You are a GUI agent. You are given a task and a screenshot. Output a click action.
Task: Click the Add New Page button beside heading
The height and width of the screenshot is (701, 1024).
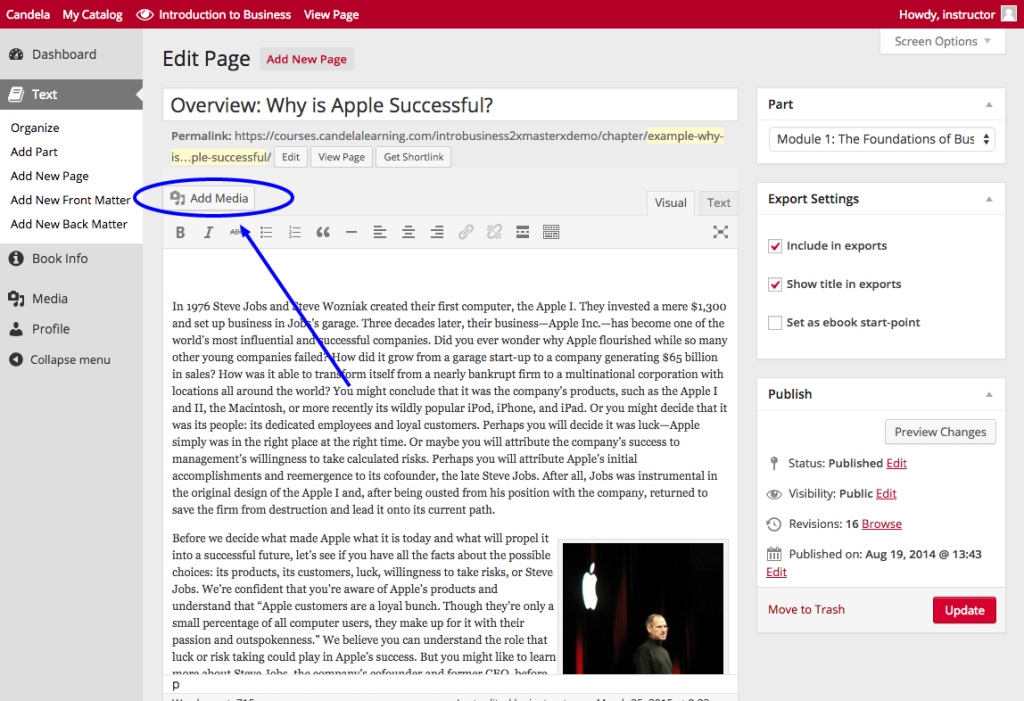click(x=306, y=59)
